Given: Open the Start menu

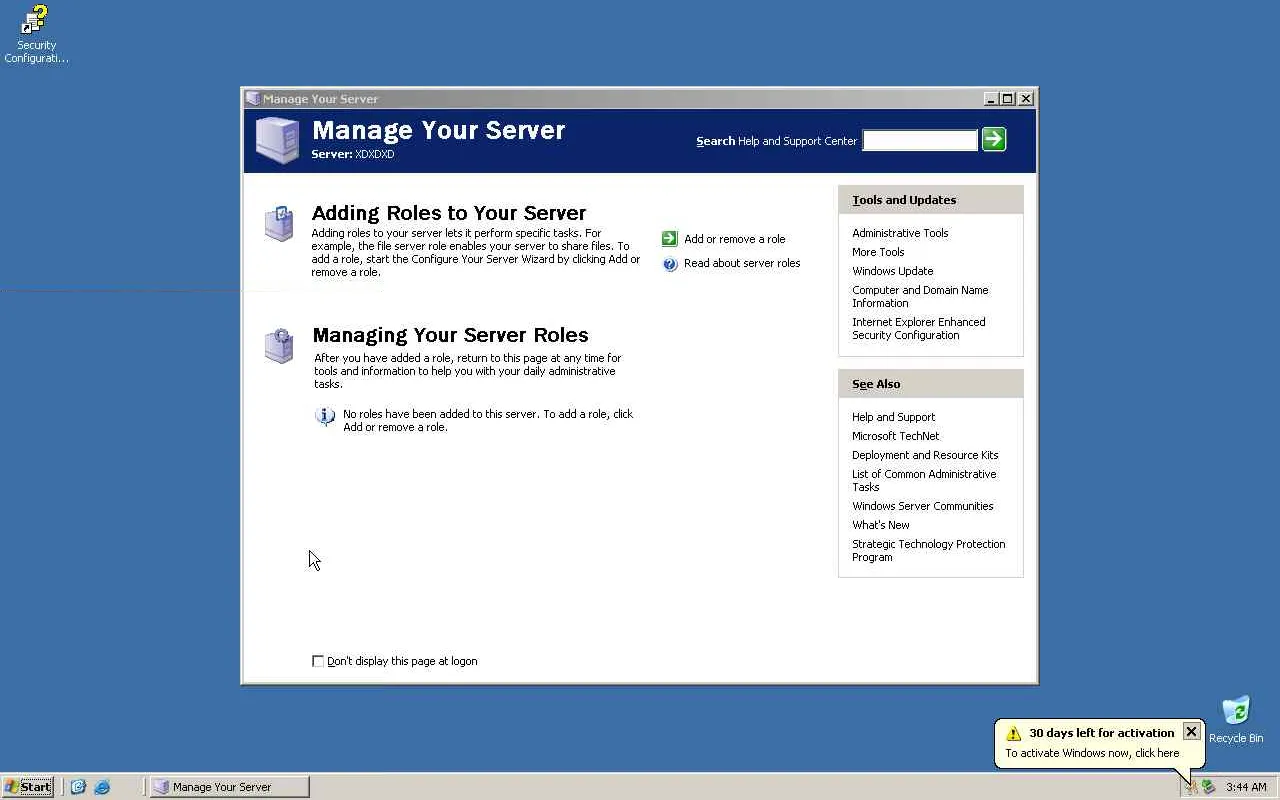Looking at the screenshot, I should [x=28, y=787].
